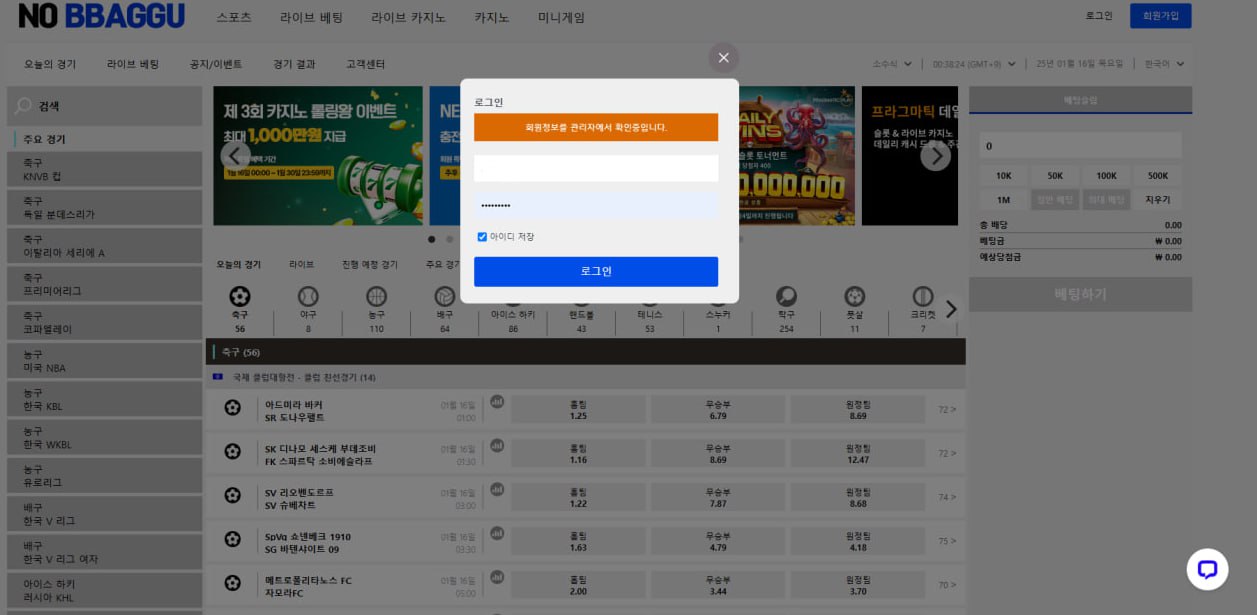Select the 풋살 futsal icon
This screenshot has width=1257, height=615.
click(x=854, y=297)
